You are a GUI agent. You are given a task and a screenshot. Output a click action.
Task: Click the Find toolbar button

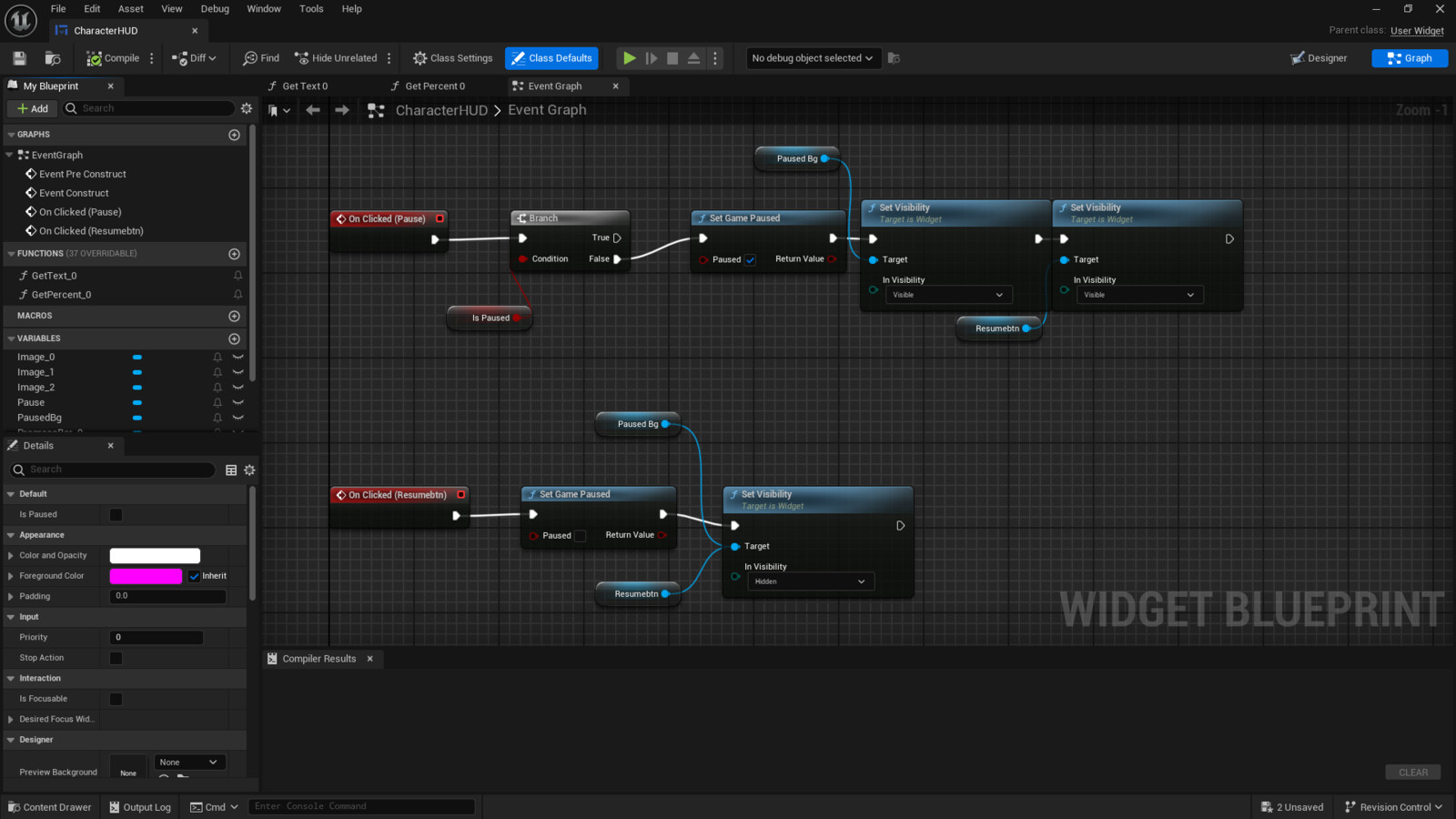click(x=261, y=58)
